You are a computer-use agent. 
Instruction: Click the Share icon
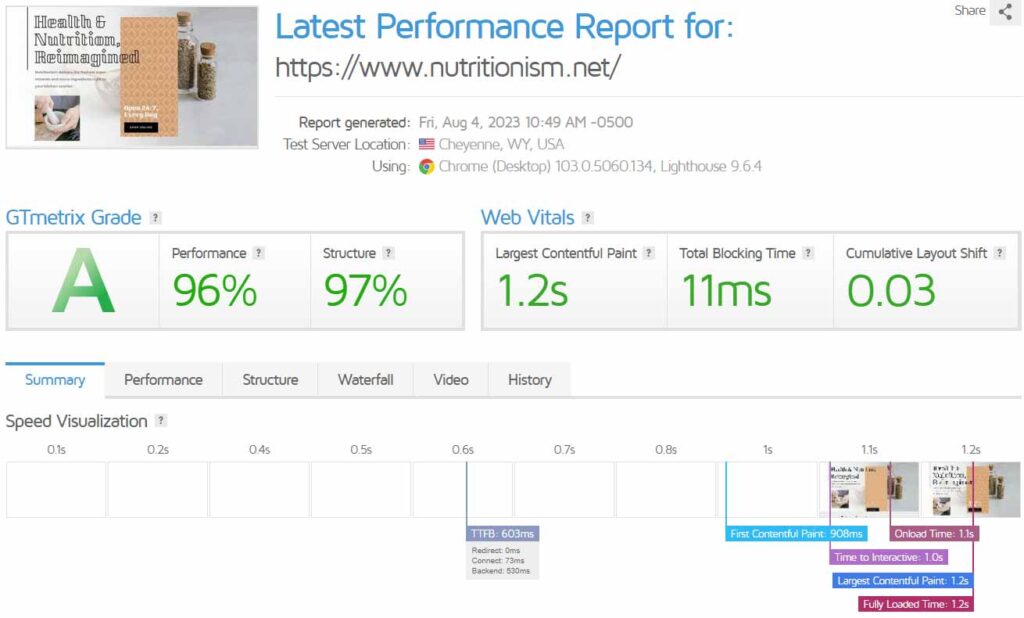click(1004, 12)
